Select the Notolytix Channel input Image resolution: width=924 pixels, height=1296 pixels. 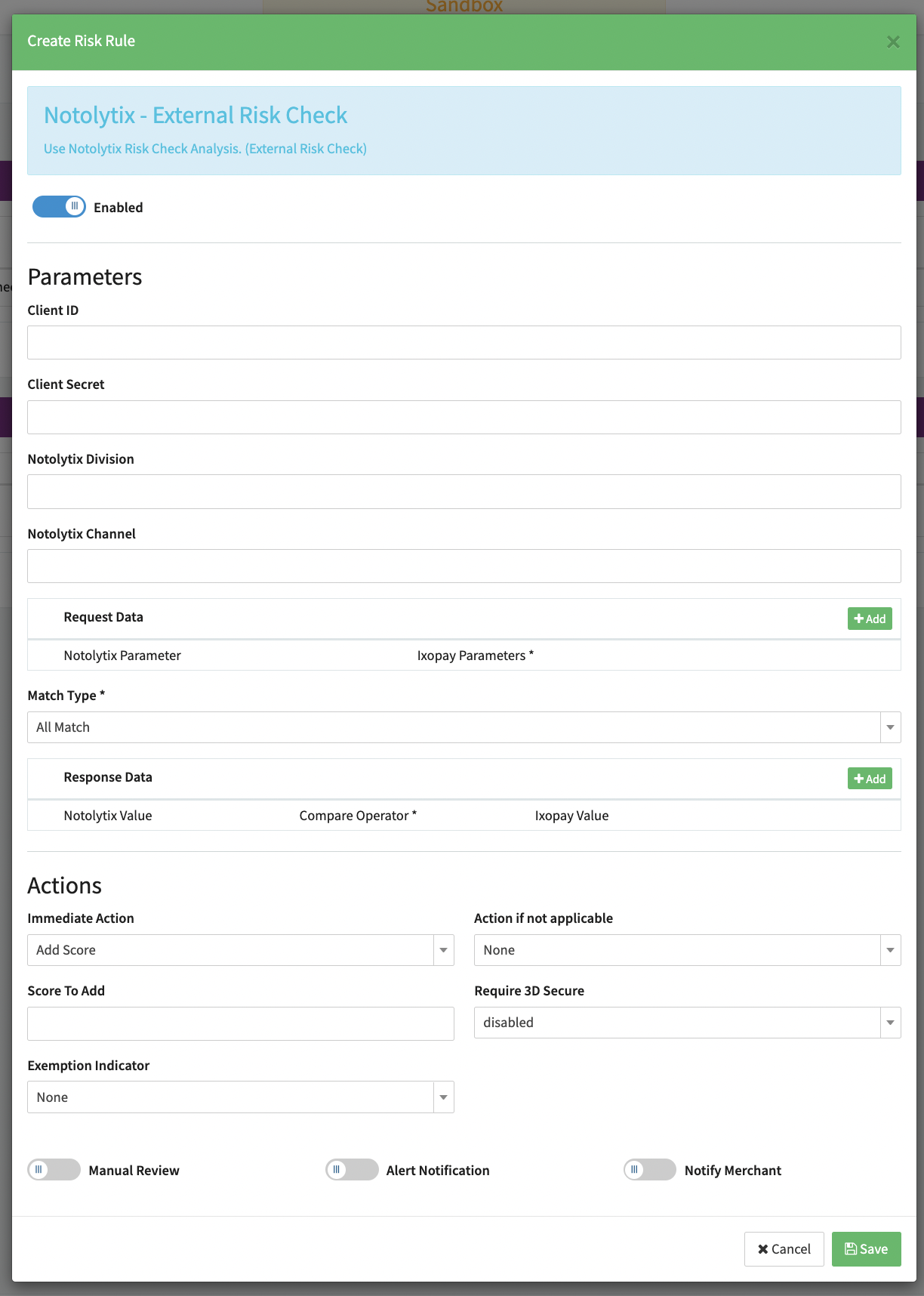(464, 566)
